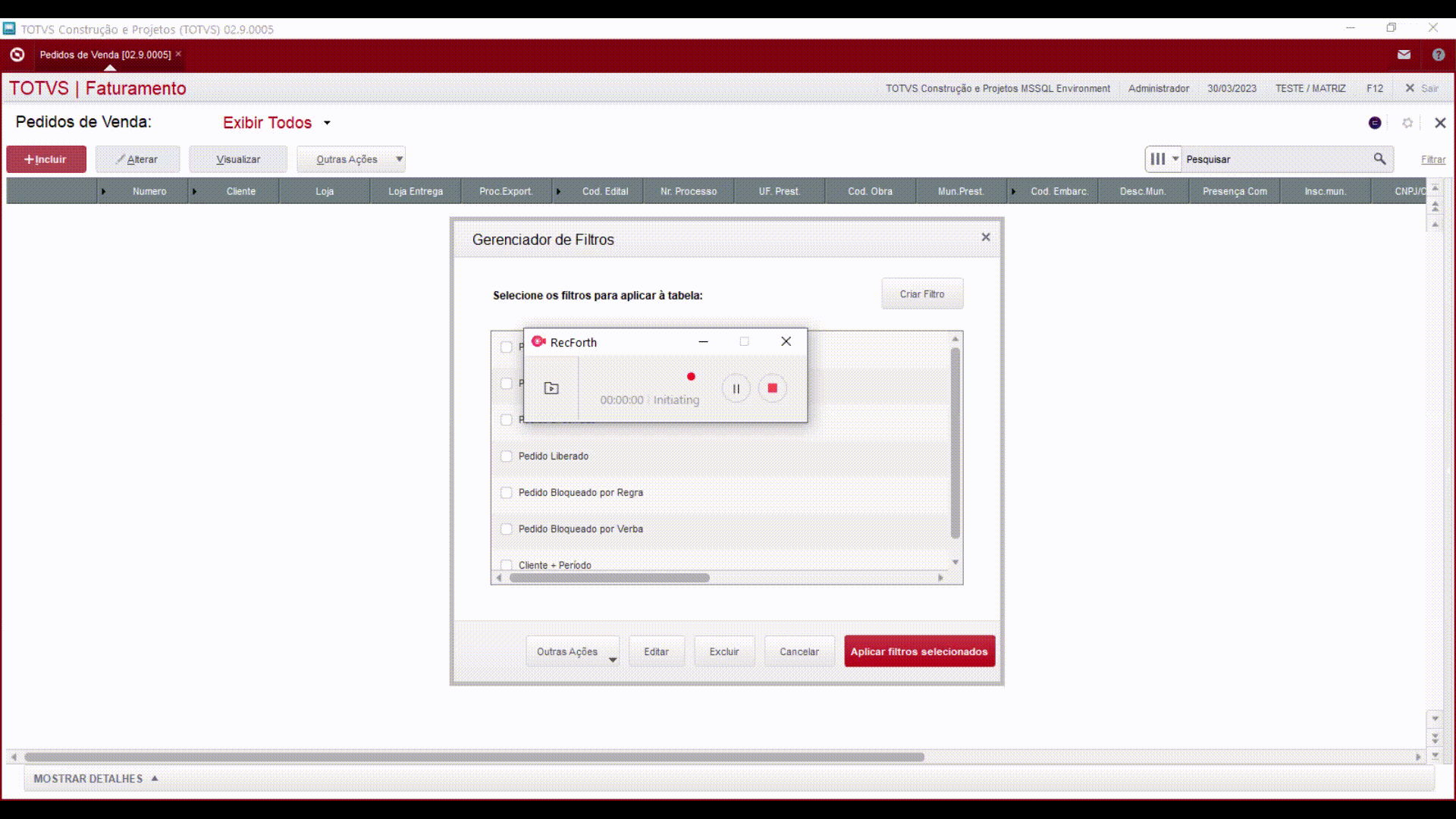Click the settings gear icon
The height and width of the screenshot is (819, 1456).
pos(1407,123)
